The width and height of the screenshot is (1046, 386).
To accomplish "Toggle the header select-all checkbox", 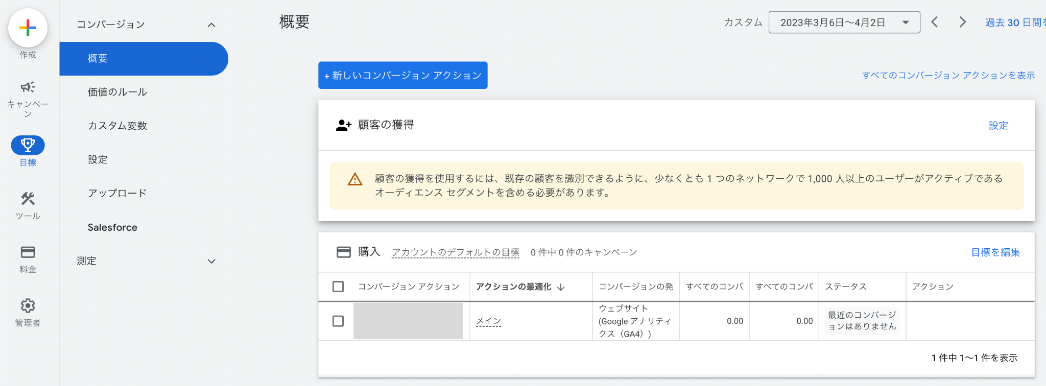I will pos(338,287).
